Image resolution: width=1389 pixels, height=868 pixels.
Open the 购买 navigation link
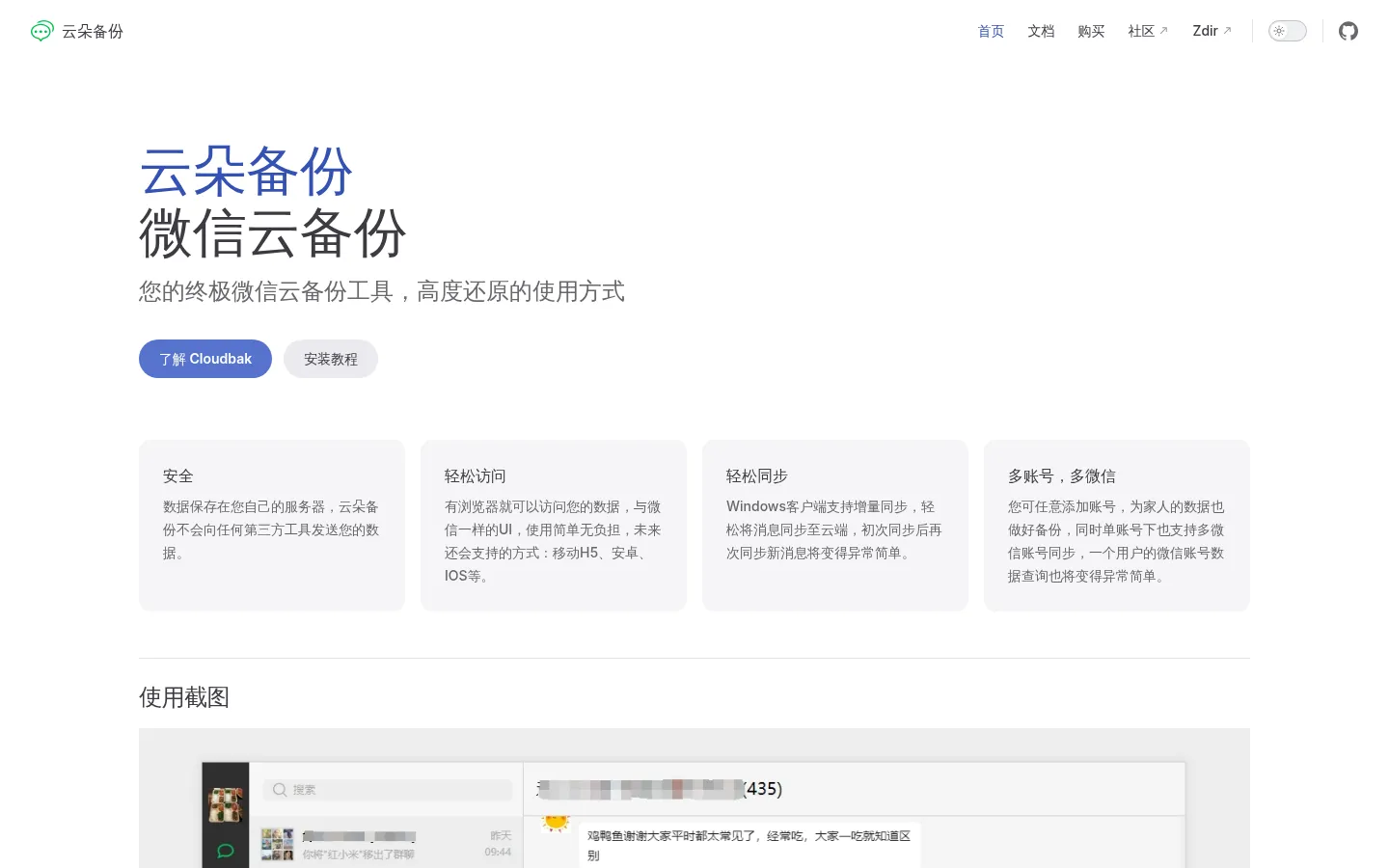[x=1091, y=31]
